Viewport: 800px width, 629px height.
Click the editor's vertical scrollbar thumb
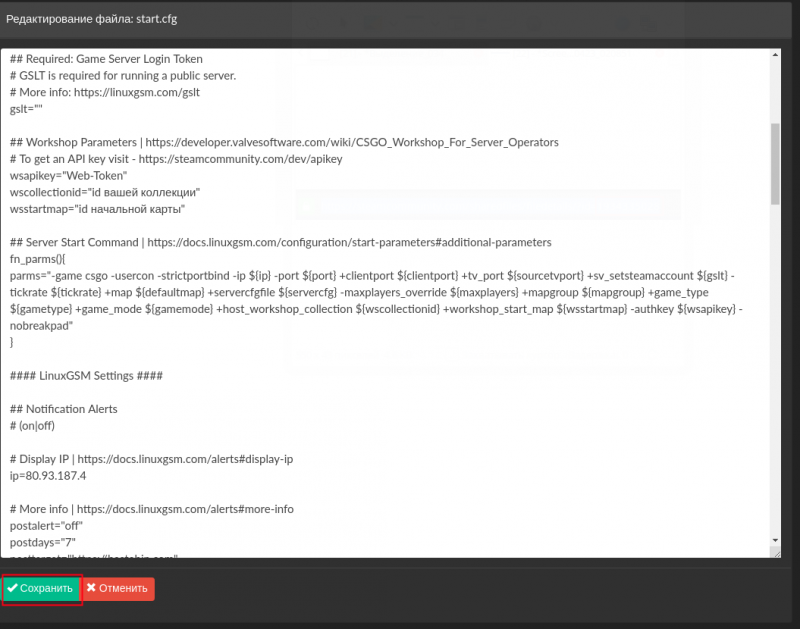click(776, 164)
